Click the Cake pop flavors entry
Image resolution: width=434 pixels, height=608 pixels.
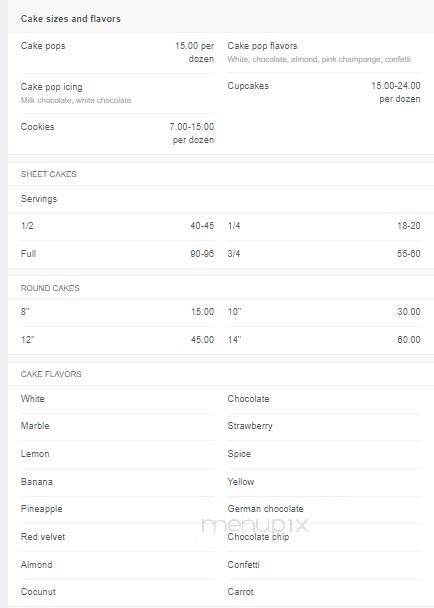click(324, 52)
